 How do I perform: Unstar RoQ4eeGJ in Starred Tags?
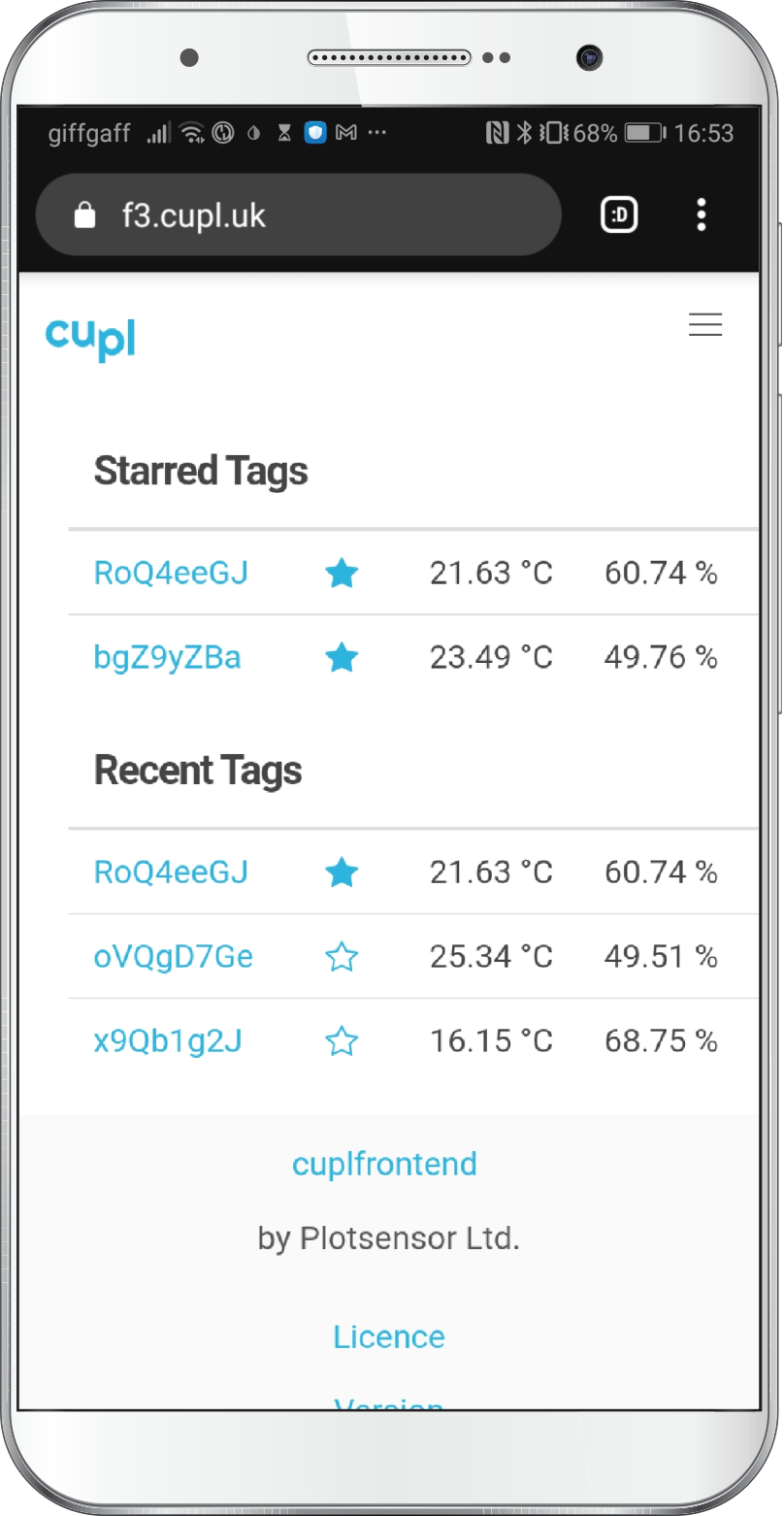tap(342, 574)
